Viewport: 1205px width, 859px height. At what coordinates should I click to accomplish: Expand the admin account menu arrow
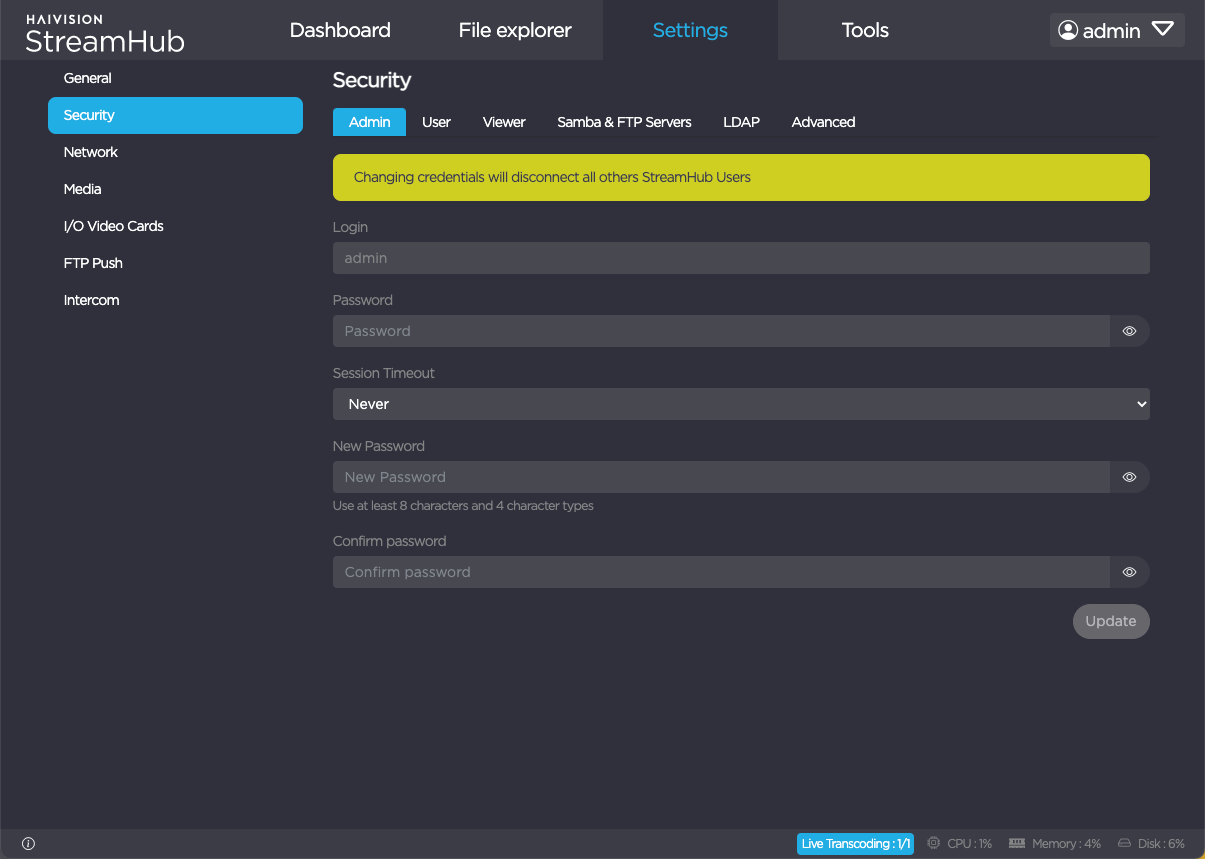(x=1162, y=30)
